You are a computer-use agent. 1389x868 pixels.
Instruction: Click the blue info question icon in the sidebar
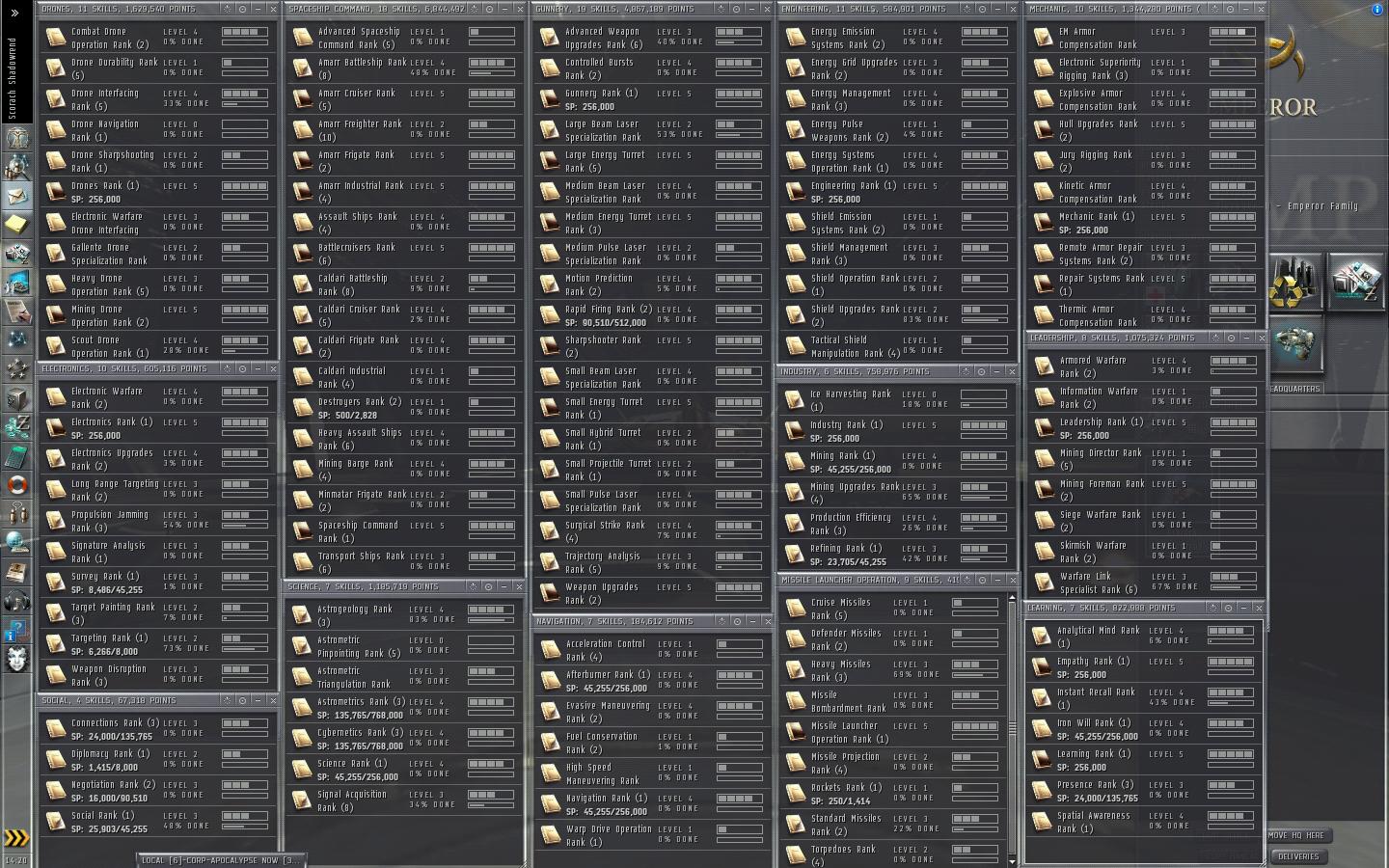click(x=16, y=631)
